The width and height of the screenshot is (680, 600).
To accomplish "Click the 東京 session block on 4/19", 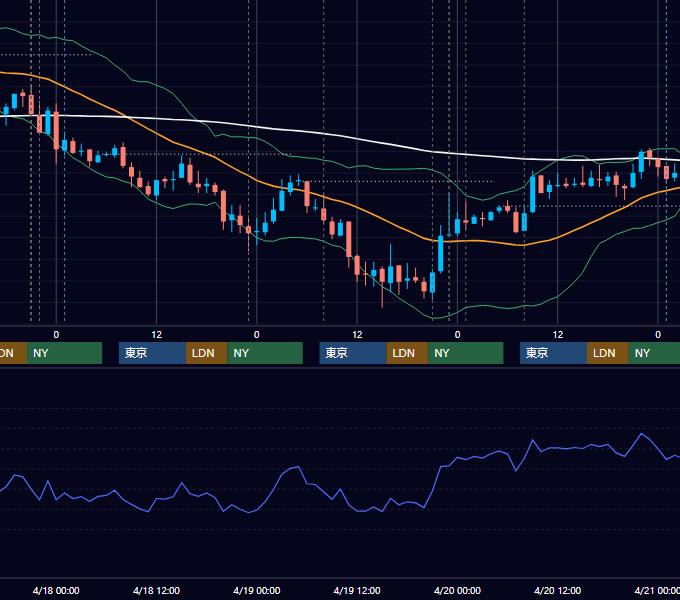I will [x=353, y=353].
